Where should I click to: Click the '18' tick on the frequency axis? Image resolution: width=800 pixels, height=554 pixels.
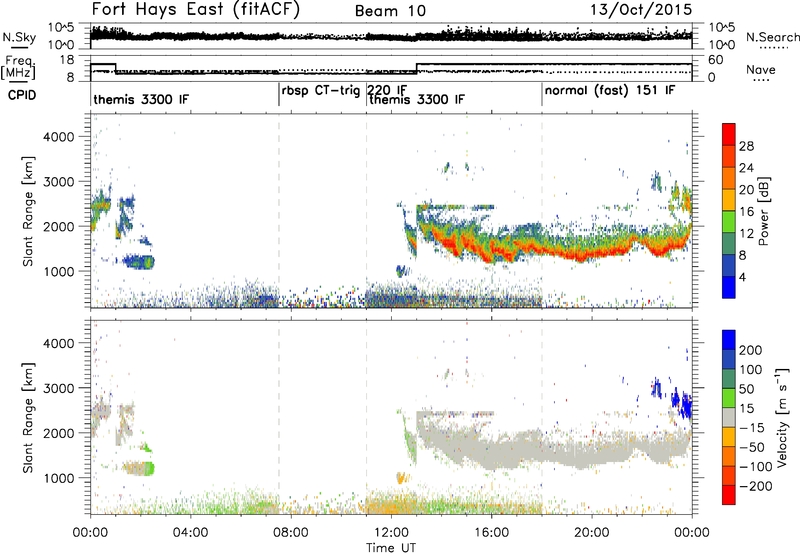pyautogui.click(x=67, y=60)
